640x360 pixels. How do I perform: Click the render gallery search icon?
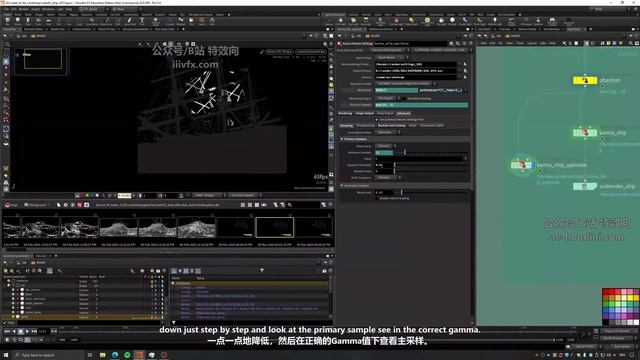290,205
